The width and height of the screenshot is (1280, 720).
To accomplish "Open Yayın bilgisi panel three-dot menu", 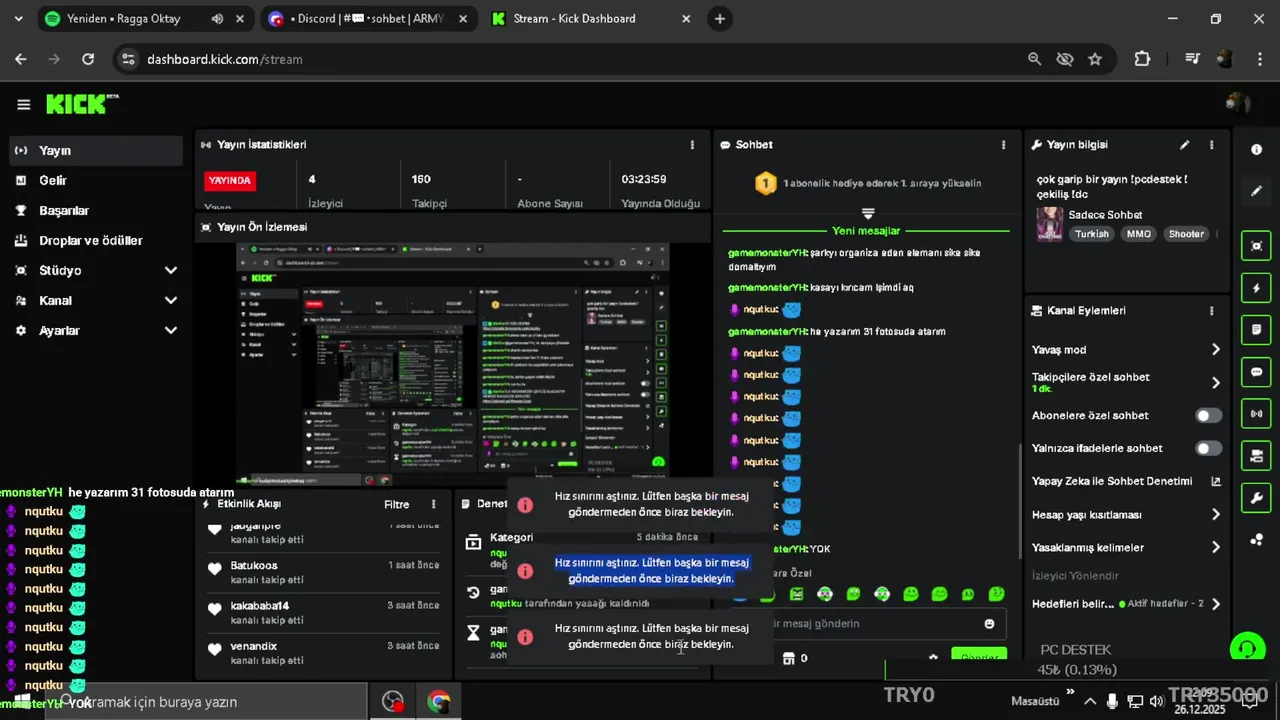I will [1212, 145].
